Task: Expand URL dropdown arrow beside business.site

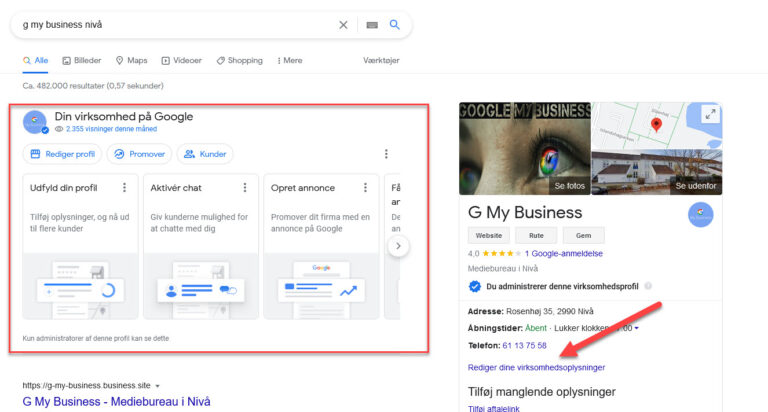Action: 158,386
